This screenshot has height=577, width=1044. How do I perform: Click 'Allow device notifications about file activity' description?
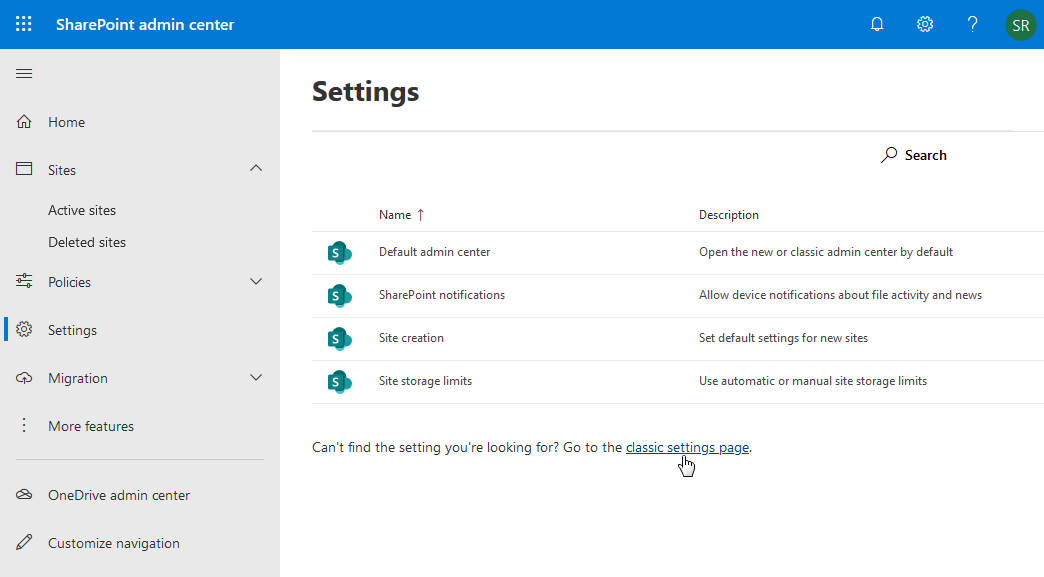coord(840,295)
